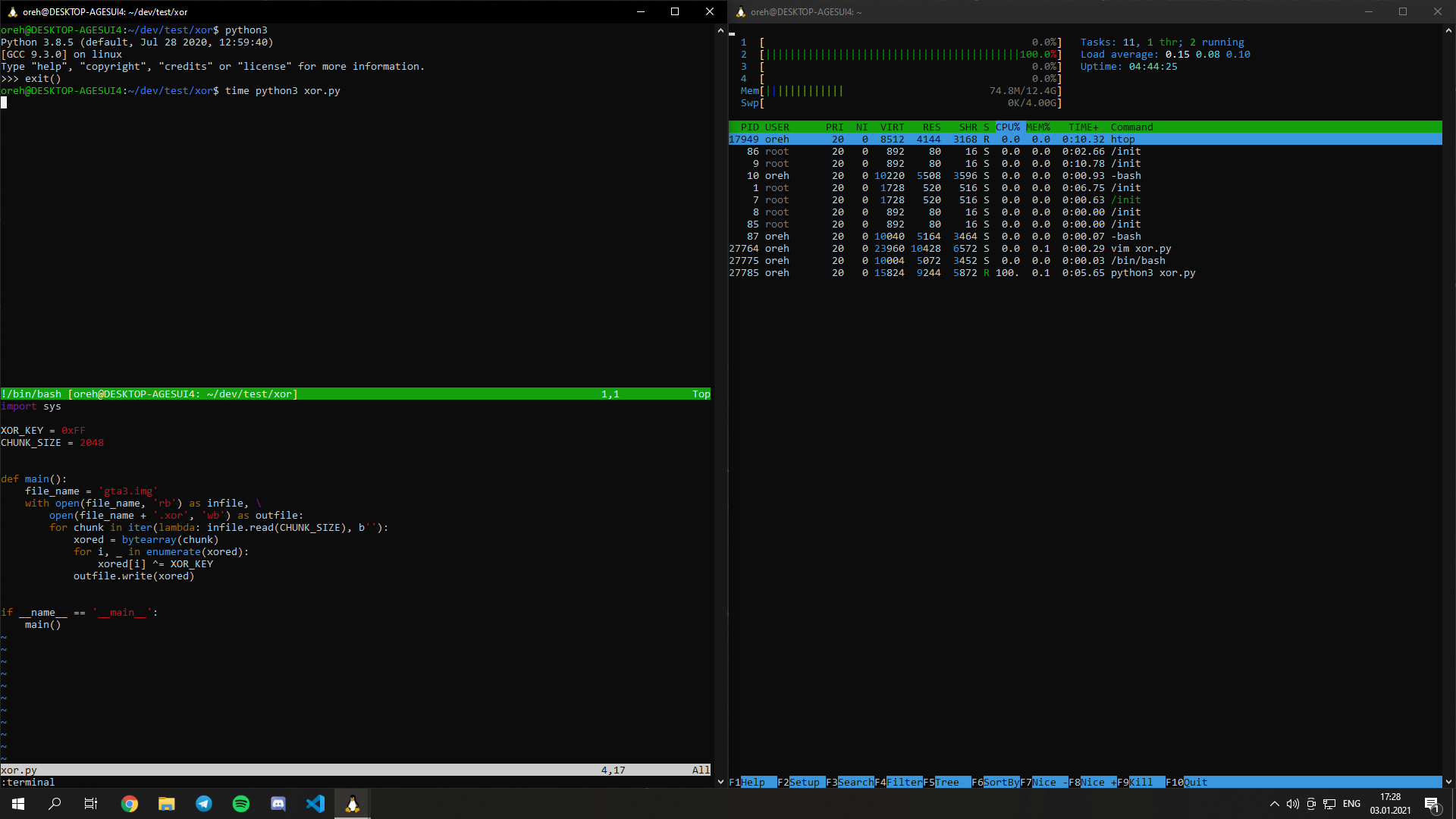Open Discord from the taskbar
1456x819 pixels.
click(x=278, y=804)
